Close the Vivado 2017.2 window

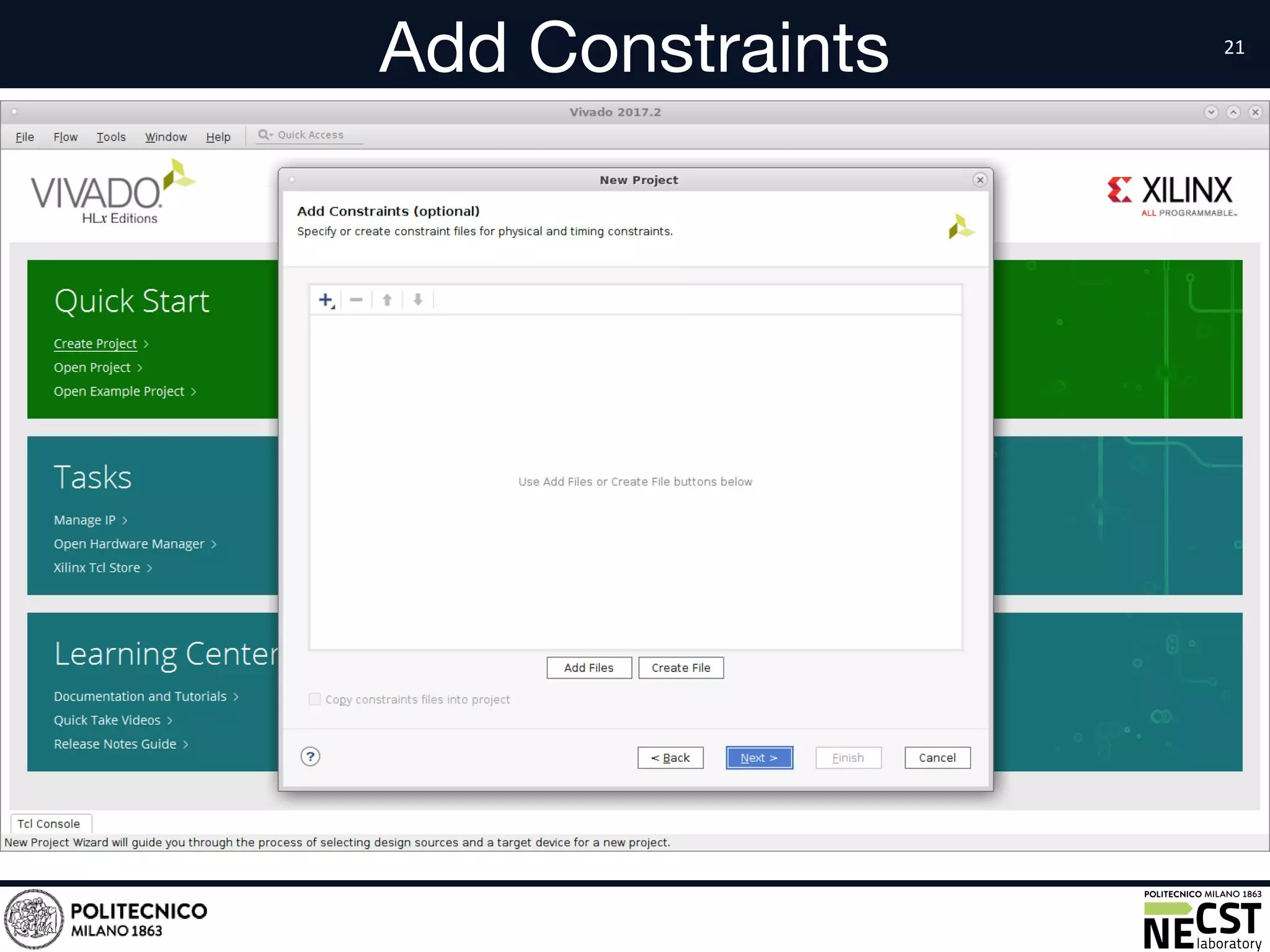click(x=1256, y=112)
